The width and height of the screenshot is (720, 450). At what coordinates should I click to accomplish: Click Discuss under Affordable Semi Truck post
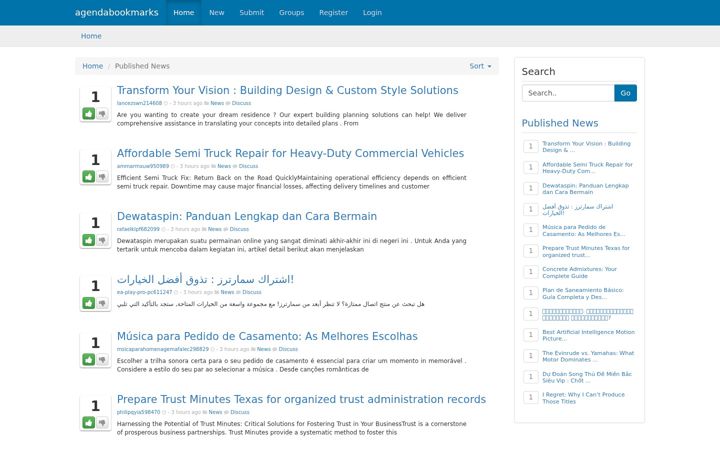point(248,166)
